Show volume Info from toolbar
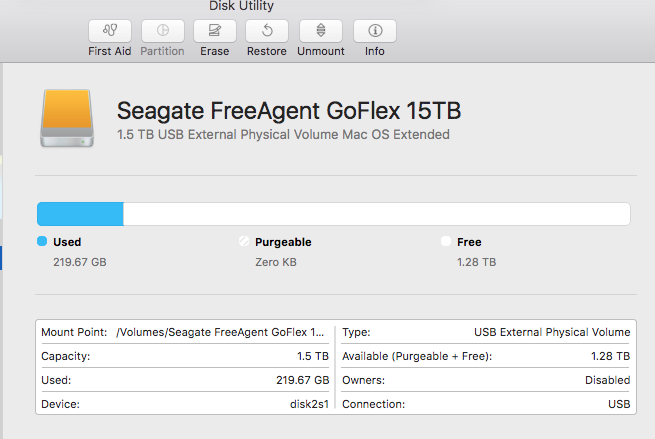 pyautogui.click(x=374, y=31)
